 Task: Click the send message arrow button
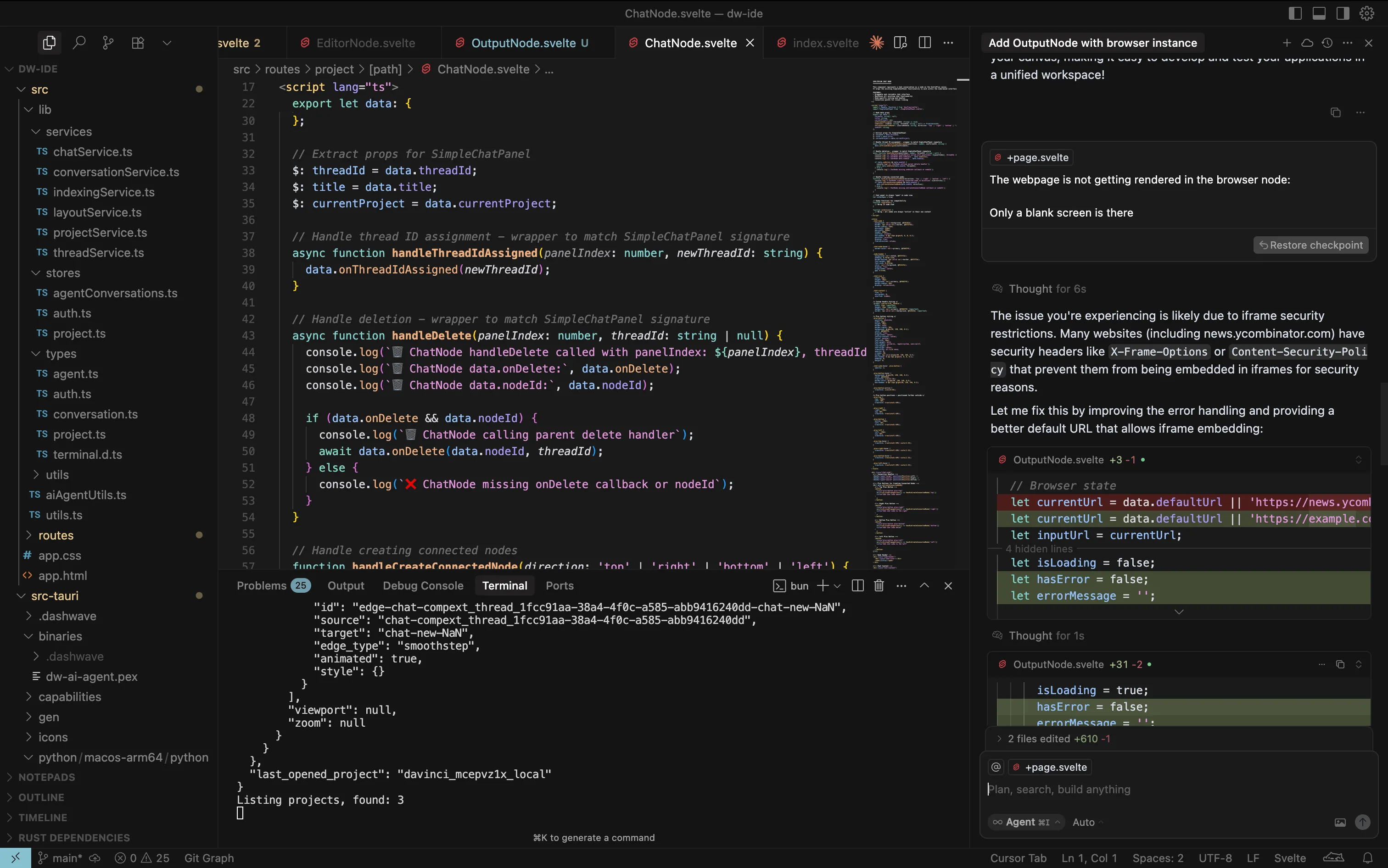(x=1362, y=822)
